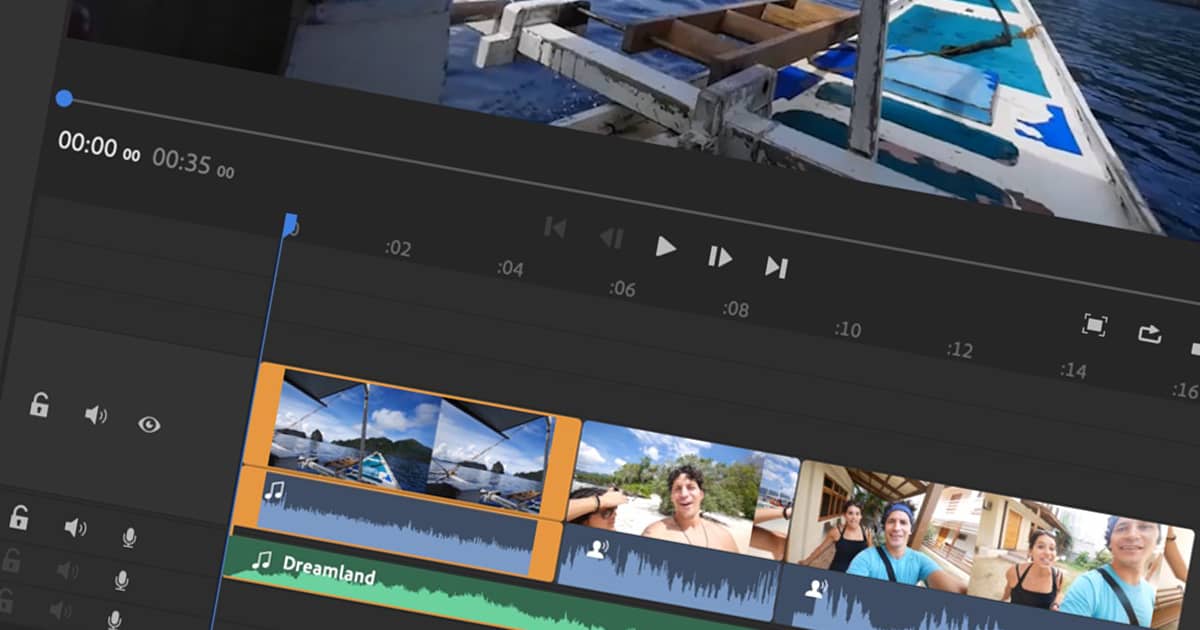Toggle the dimmed speaker just below Dreamland track

[67, 571]
